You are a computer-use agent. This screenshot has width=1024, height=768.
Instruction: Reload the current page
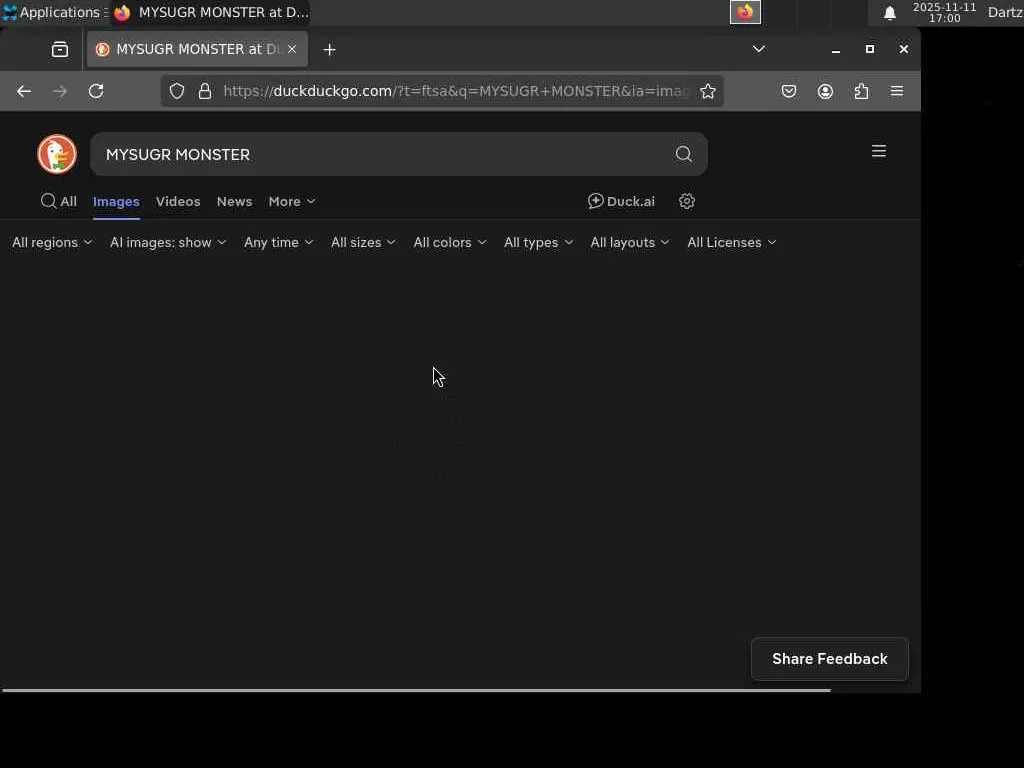[x=96, y=91]
